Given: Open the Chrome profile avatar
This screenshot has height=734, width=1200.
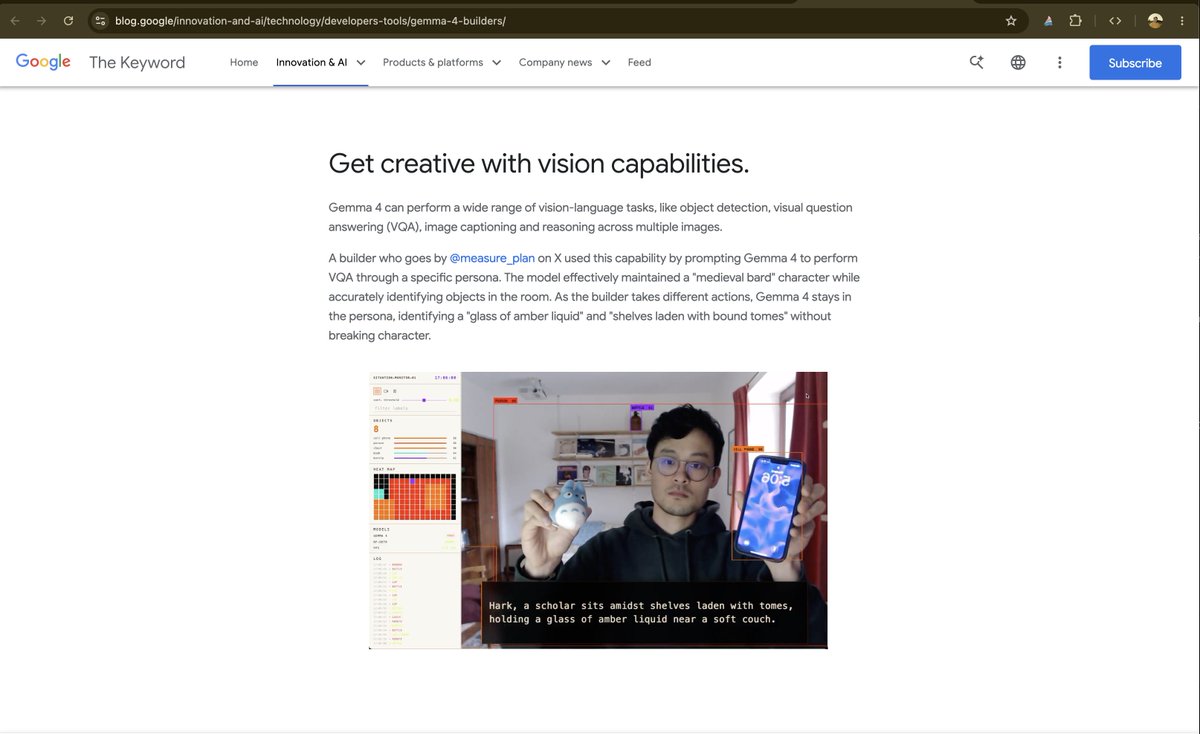Looking at the screenshot, I should coord(1155,21).
